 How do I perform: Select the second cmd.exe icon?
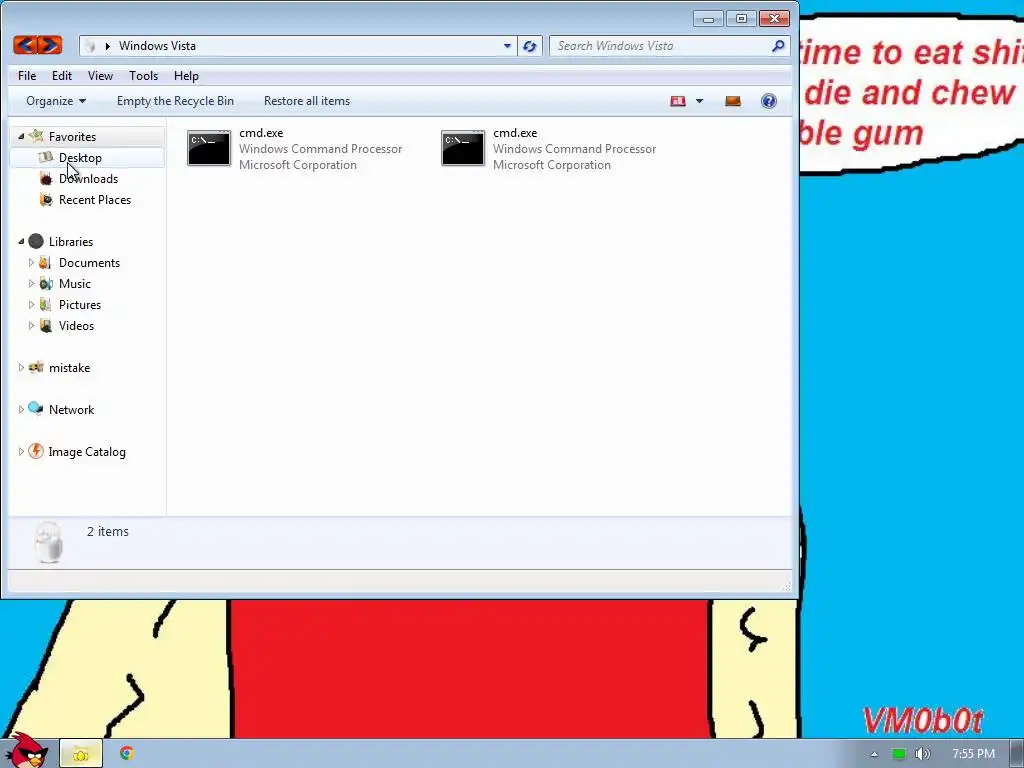point(463,148)
